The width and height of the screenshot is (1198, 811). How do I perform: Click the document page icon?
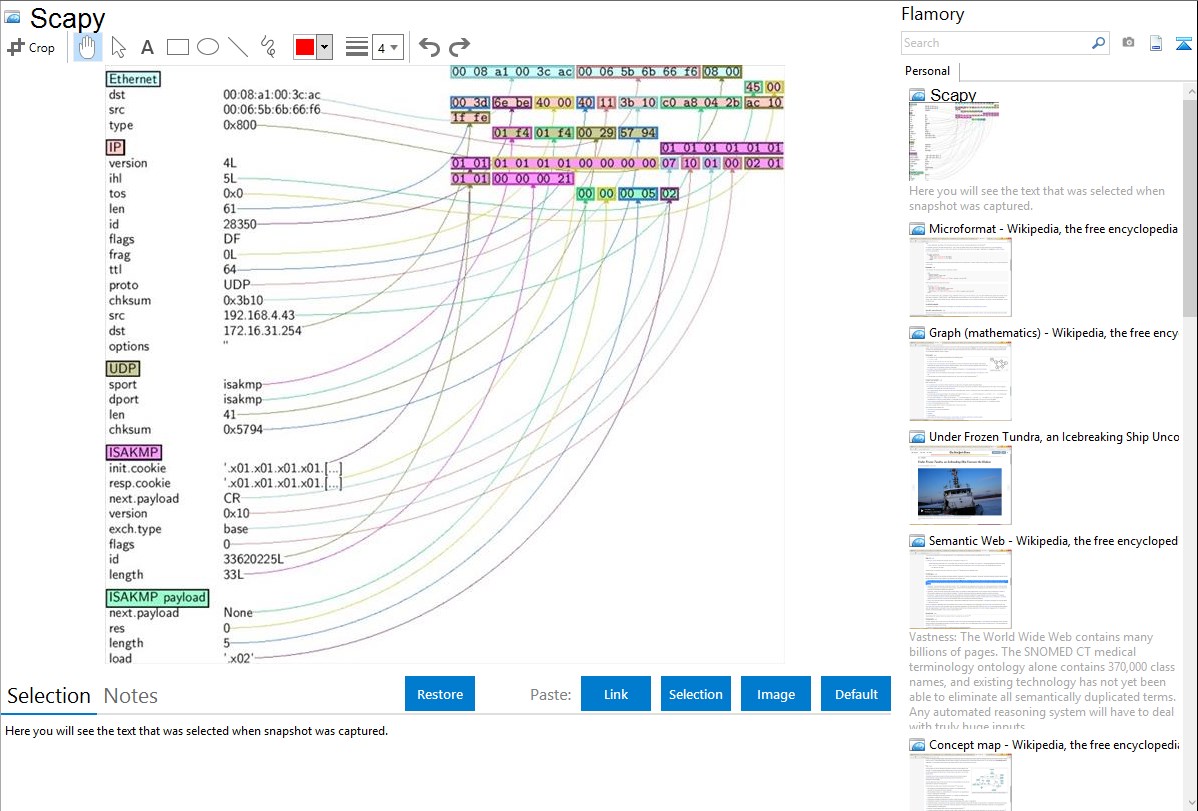point(1156,43)
